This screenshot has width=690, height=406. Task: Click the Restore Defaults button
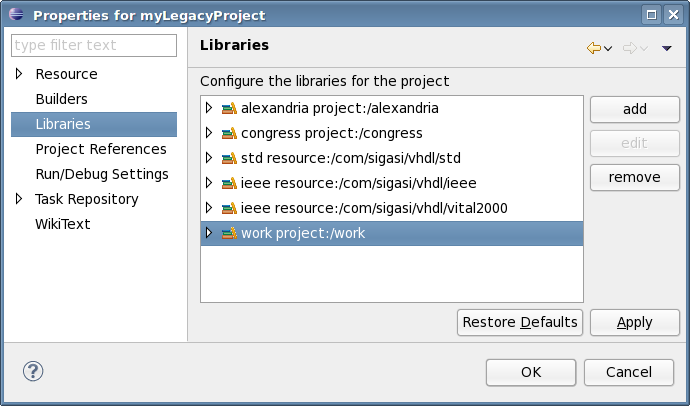(x=520, y=322)
